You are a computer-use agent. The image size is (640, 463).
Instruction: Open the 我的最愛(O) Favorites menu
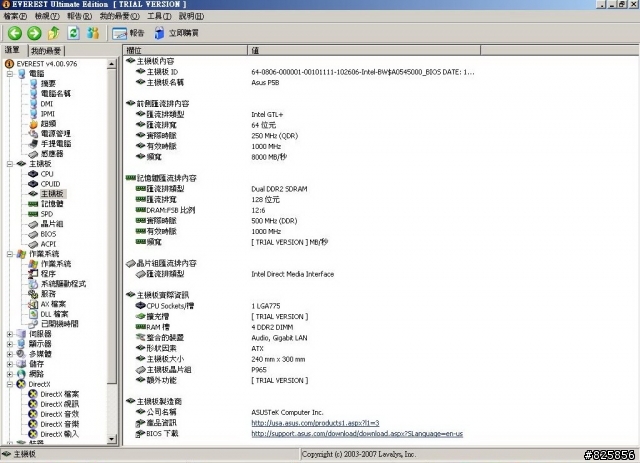click(x=119, y=16)
